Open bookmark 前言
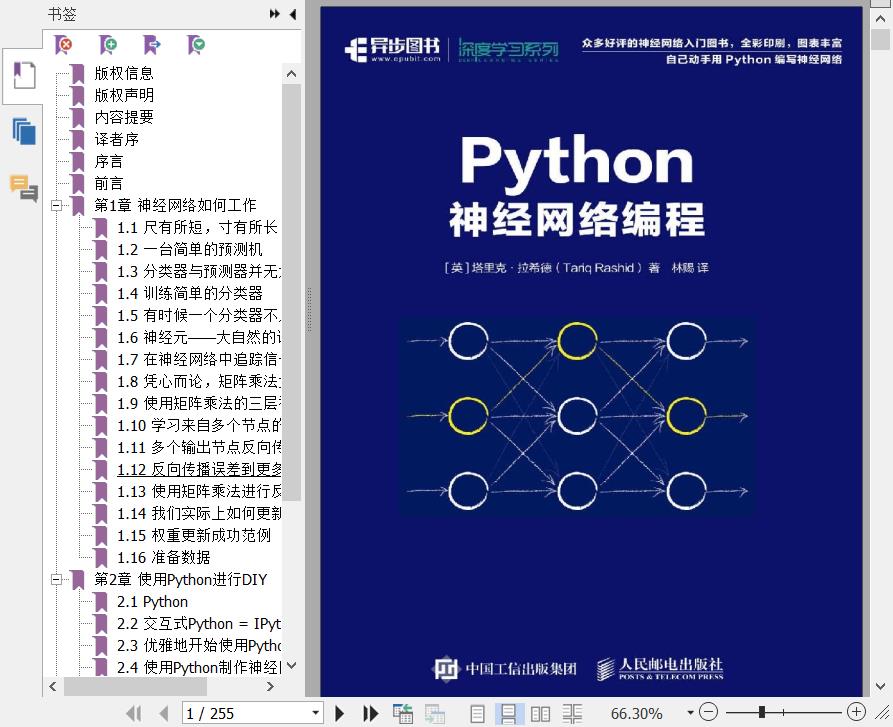Viewport: 893px width, 727px height. (x=108, y=183)
